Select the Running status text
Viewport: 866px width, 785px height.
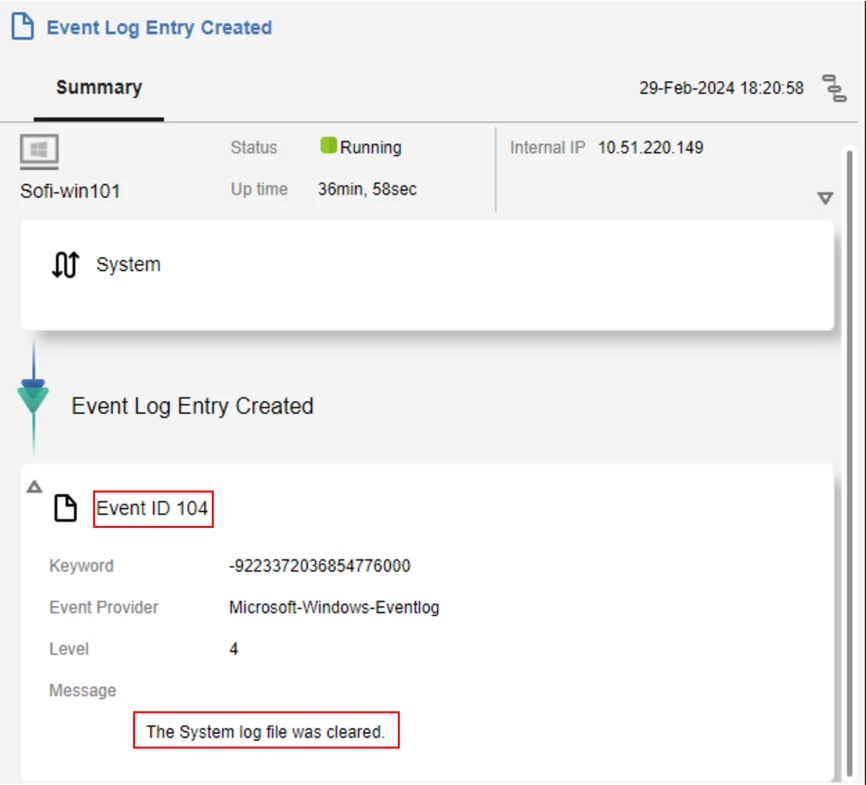point(371,147)
